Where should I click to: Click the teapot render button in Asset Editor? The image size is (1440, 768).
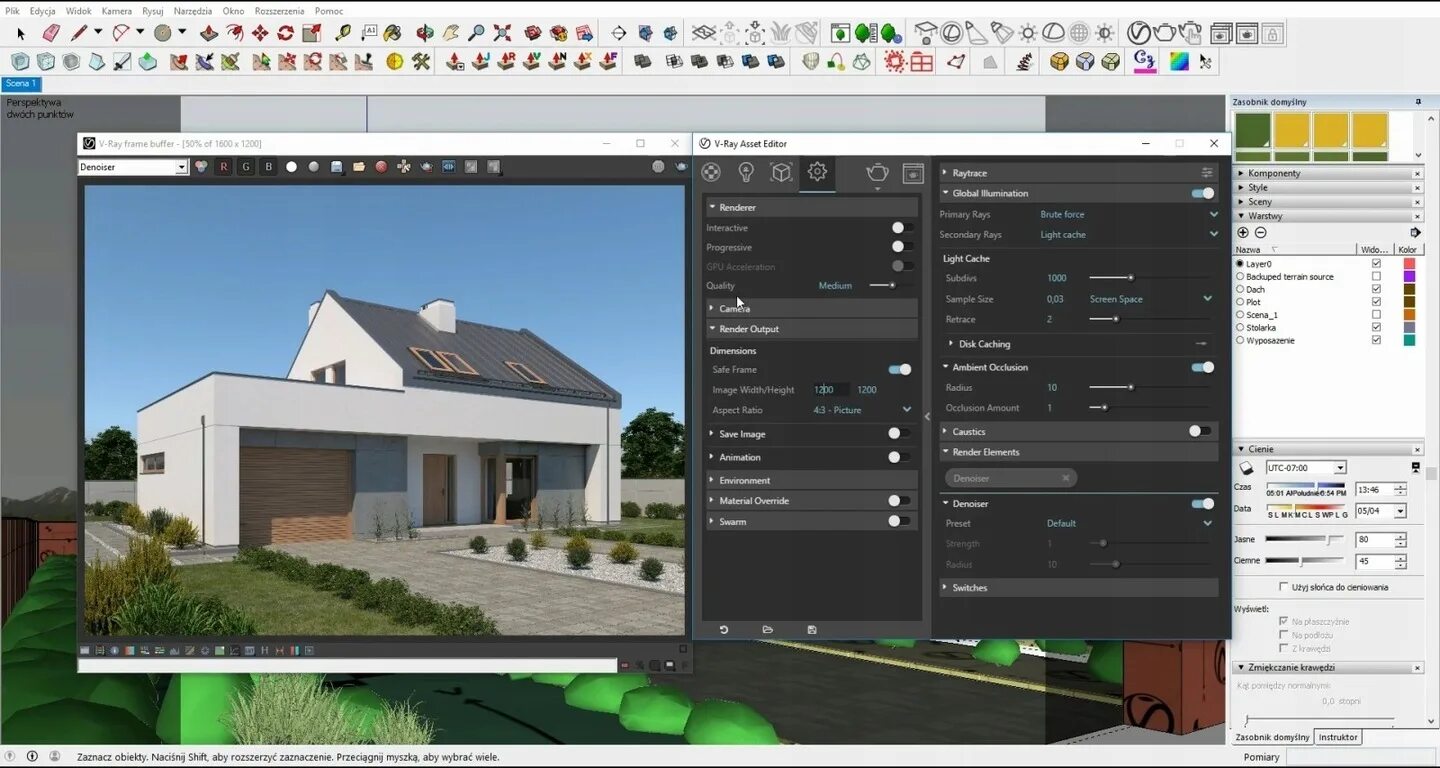[877, 172]
